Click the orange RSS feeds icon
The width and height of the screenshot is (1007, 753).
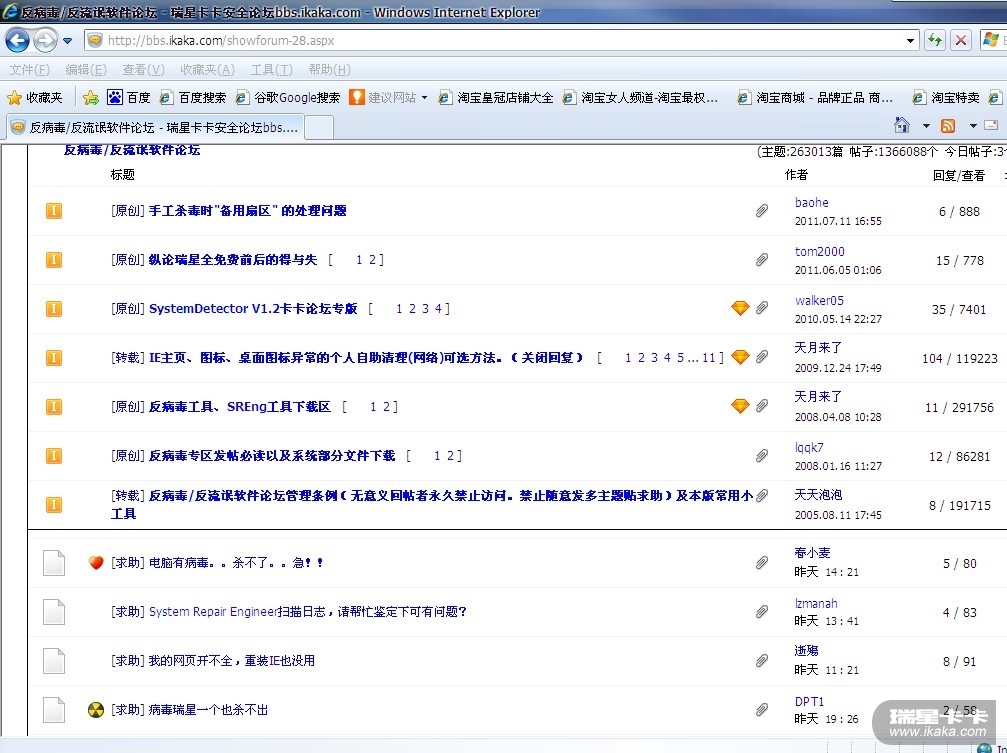point(948,126)
